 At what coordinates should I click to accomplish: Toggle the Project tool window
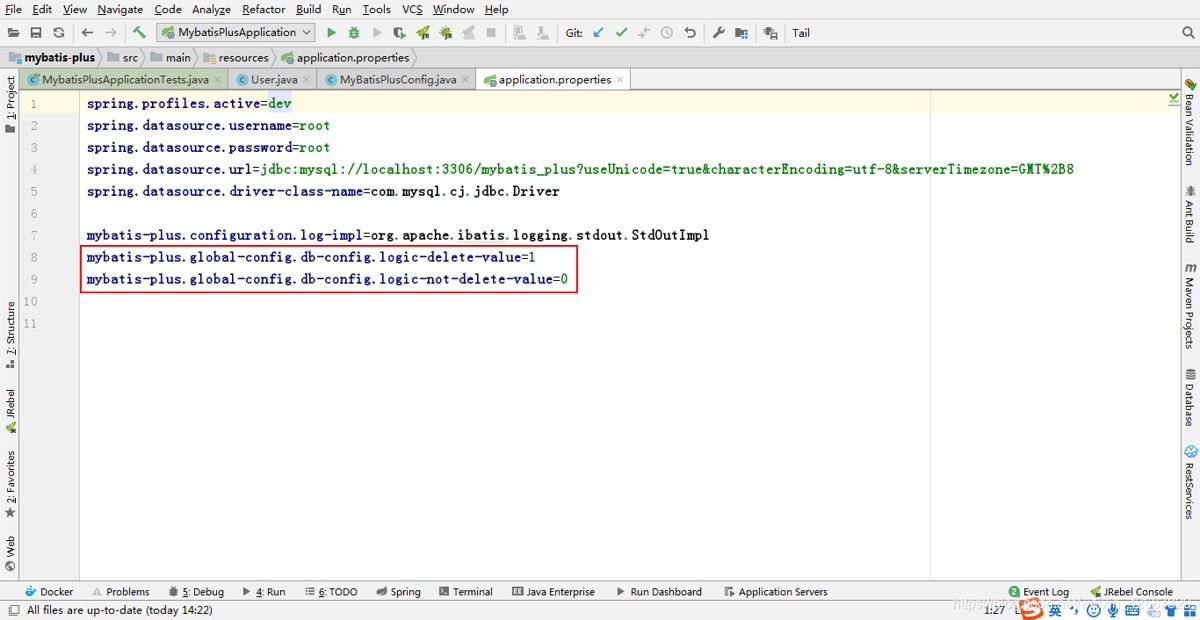coord(11,100)
